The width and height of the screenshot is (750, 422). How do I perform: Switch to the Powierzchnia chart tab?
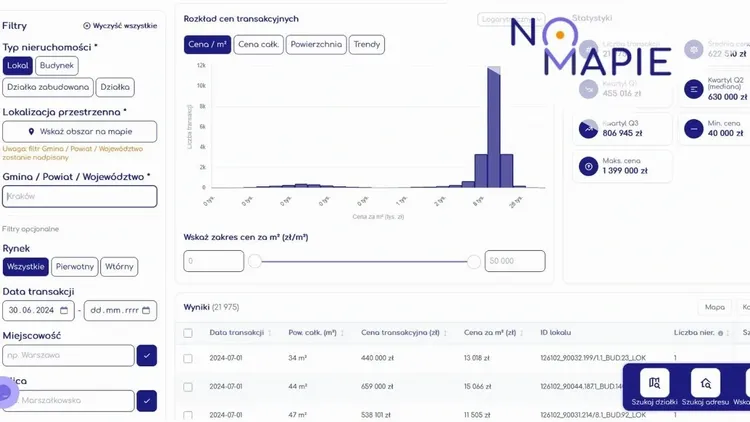tap(316, 44)
